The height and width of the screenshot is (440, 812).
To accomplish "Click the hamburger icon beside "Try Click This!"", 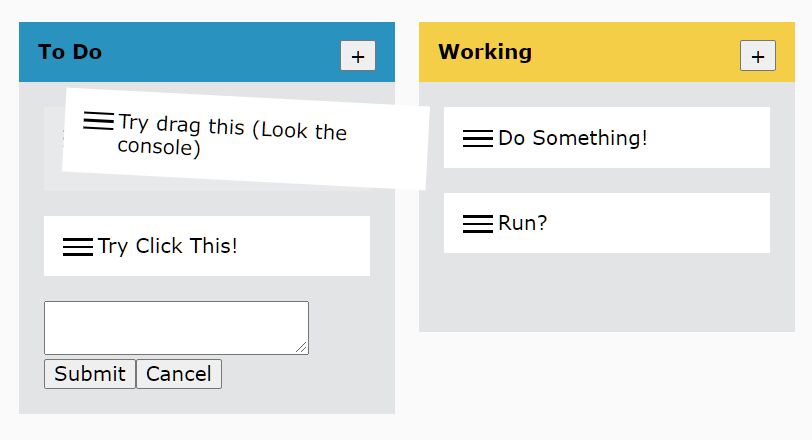I will click(78, 246).
